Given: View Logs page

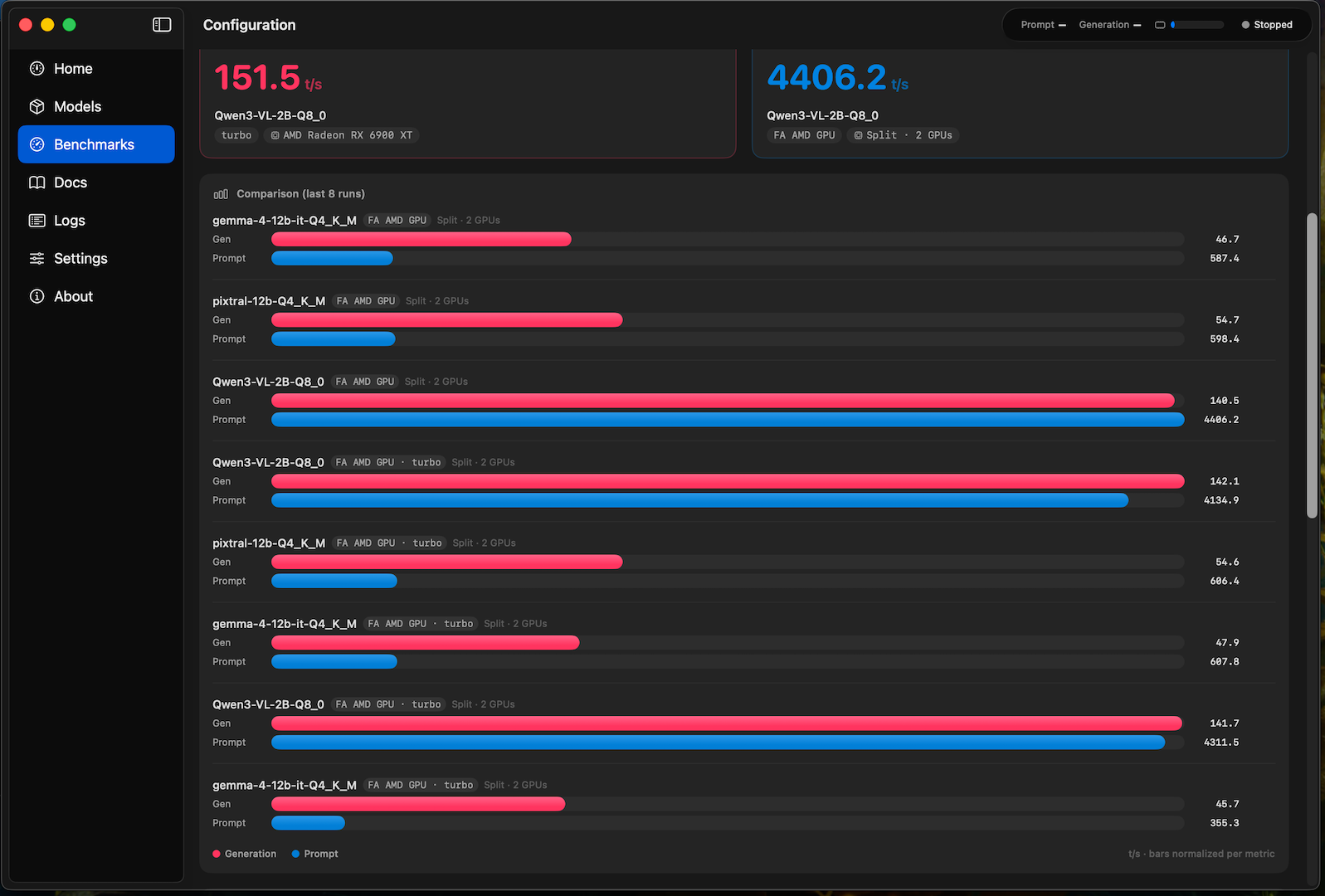Looking at the screenshot, I should coord(96,221).
